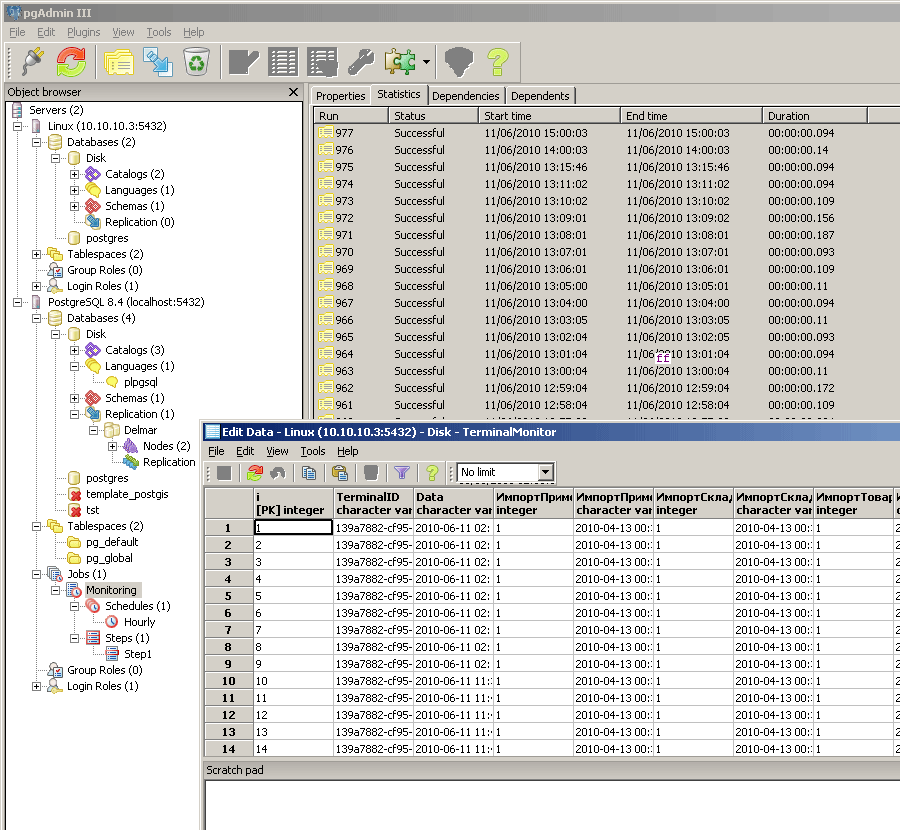Open the No limit row count dropdown

[545, 472]
